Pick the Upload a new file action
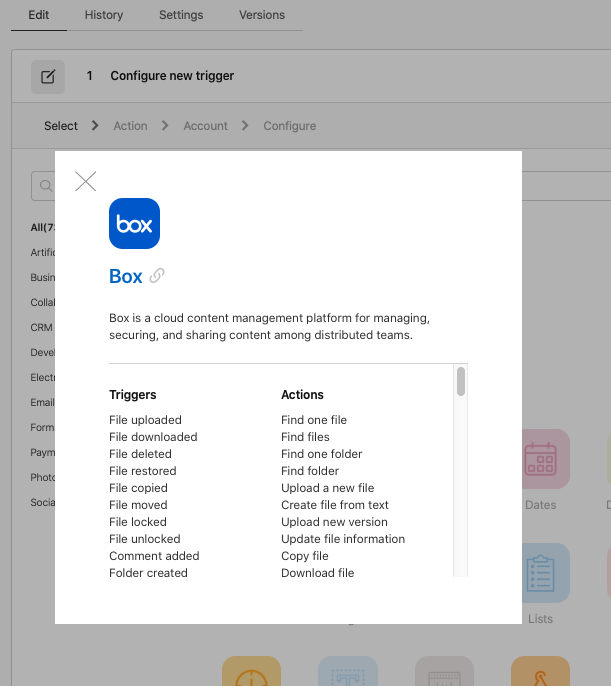Image resolution: width=611 pixels, height=686 pixels. tap(327, 488)
